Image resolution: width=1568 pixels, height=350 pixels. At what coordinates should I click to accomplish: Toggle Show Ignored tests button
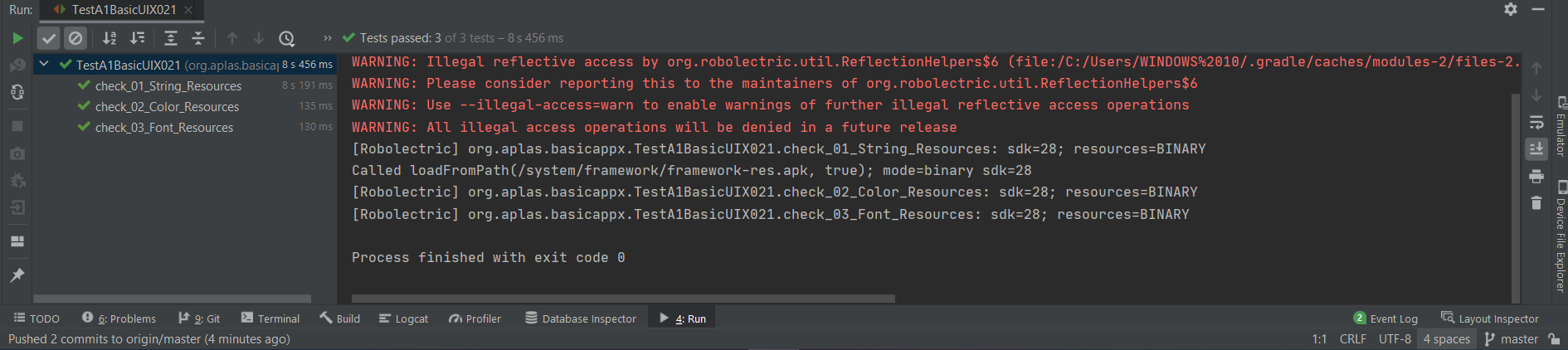pos(75,38)
